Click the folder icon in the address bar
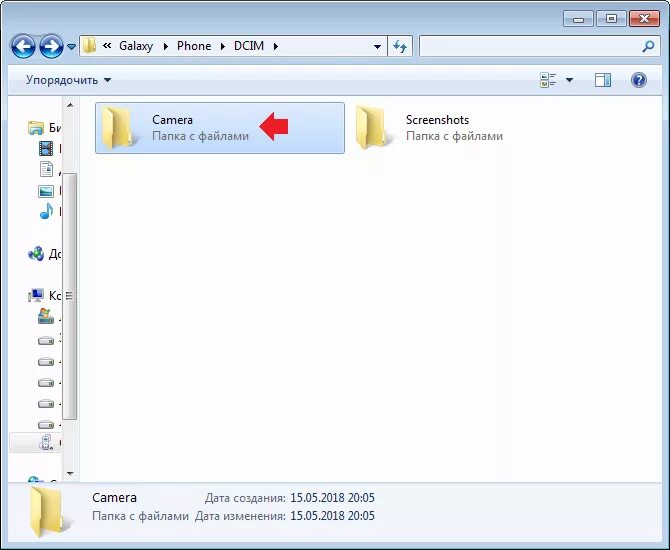 point(89,46)
